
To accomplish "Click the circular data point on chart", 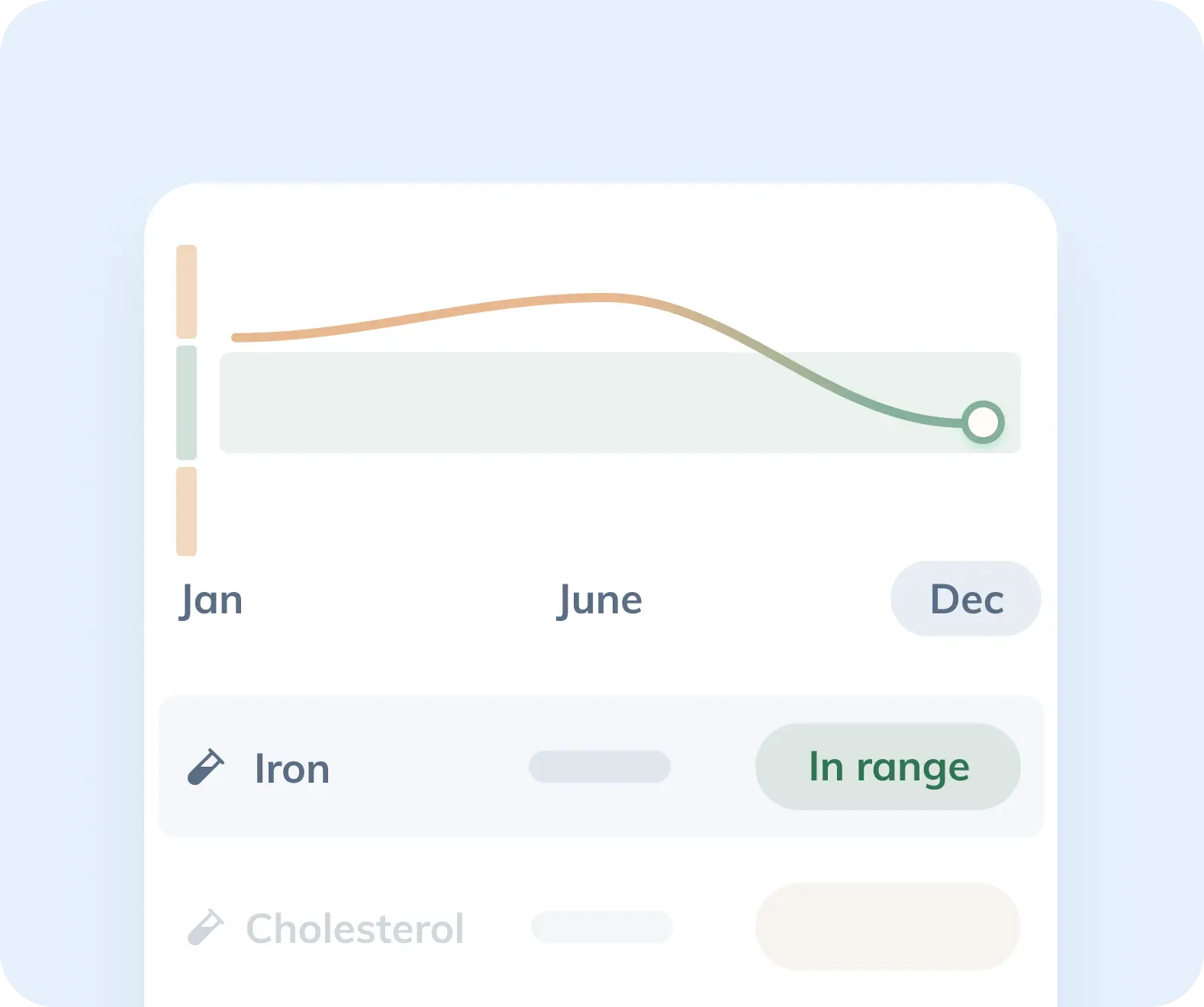I will pyautogui.click(x=983, y=422).
